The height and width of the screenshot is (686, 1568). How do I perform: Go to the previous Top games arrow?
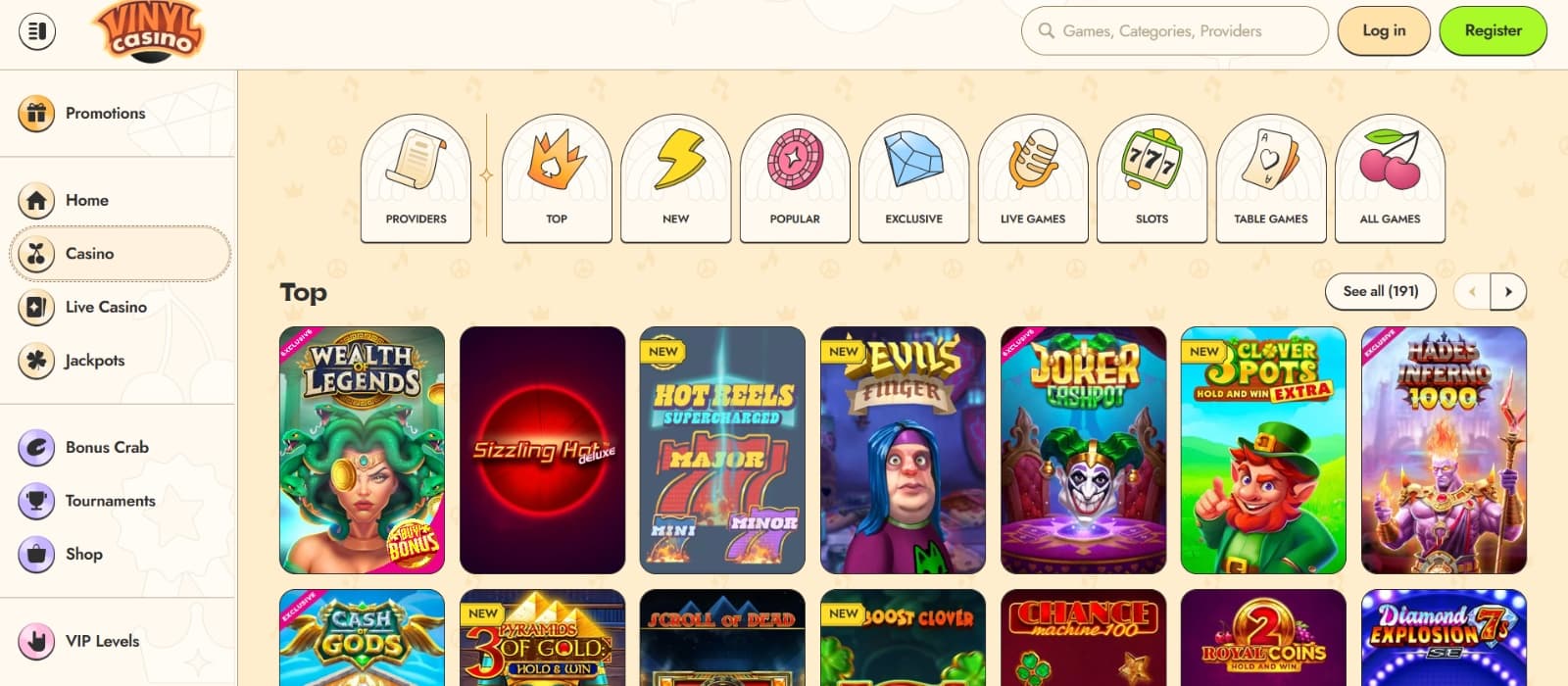click(x=1472, y=291)
